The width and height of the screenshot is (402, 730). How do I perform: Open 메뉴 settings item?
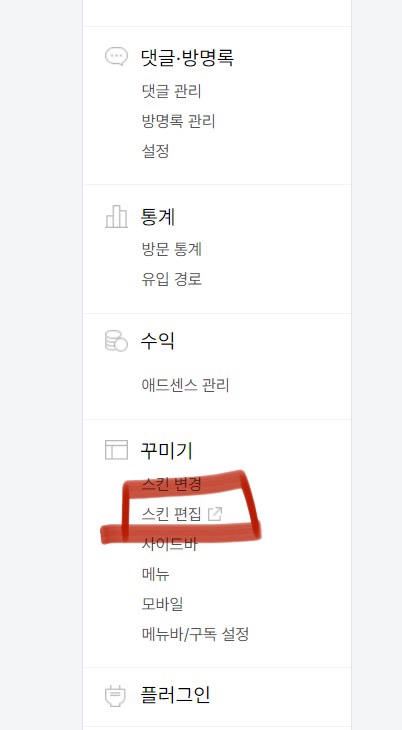tap(156, 574)
